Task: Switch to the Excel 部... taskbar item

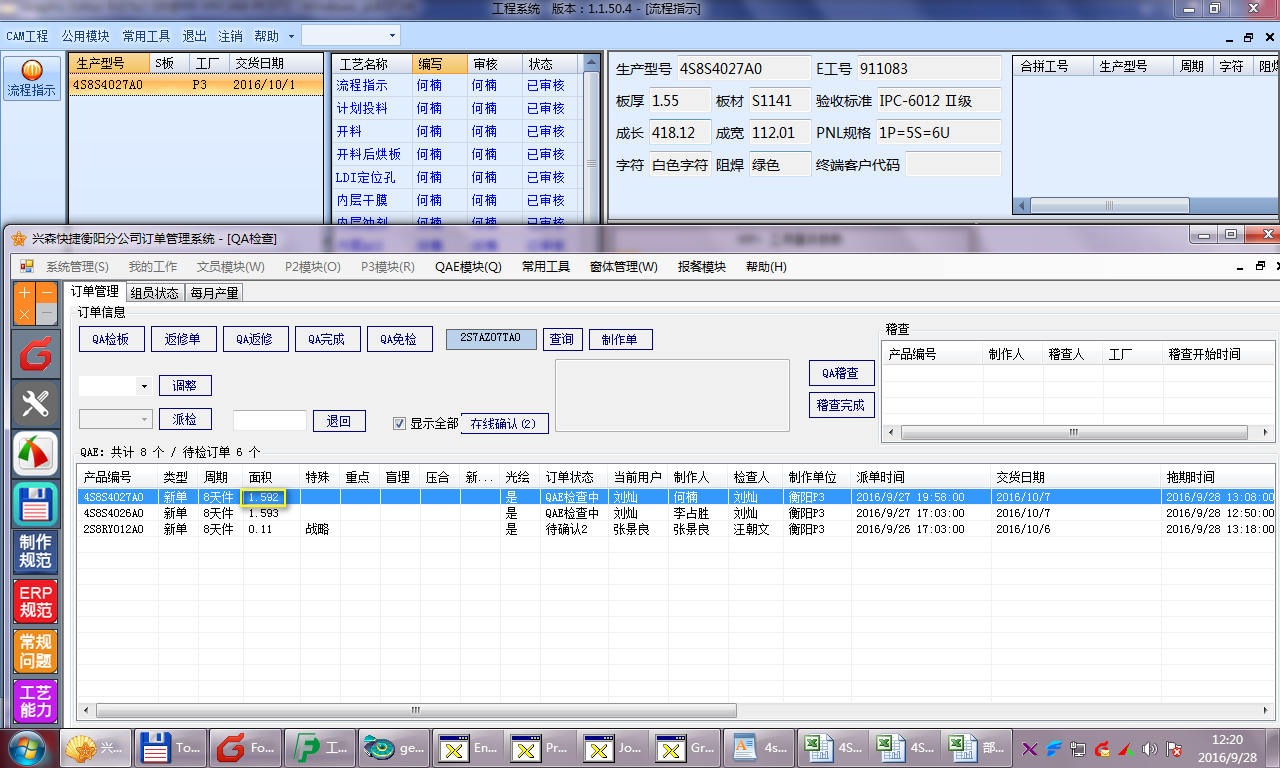Action: (x=974, y=748)
